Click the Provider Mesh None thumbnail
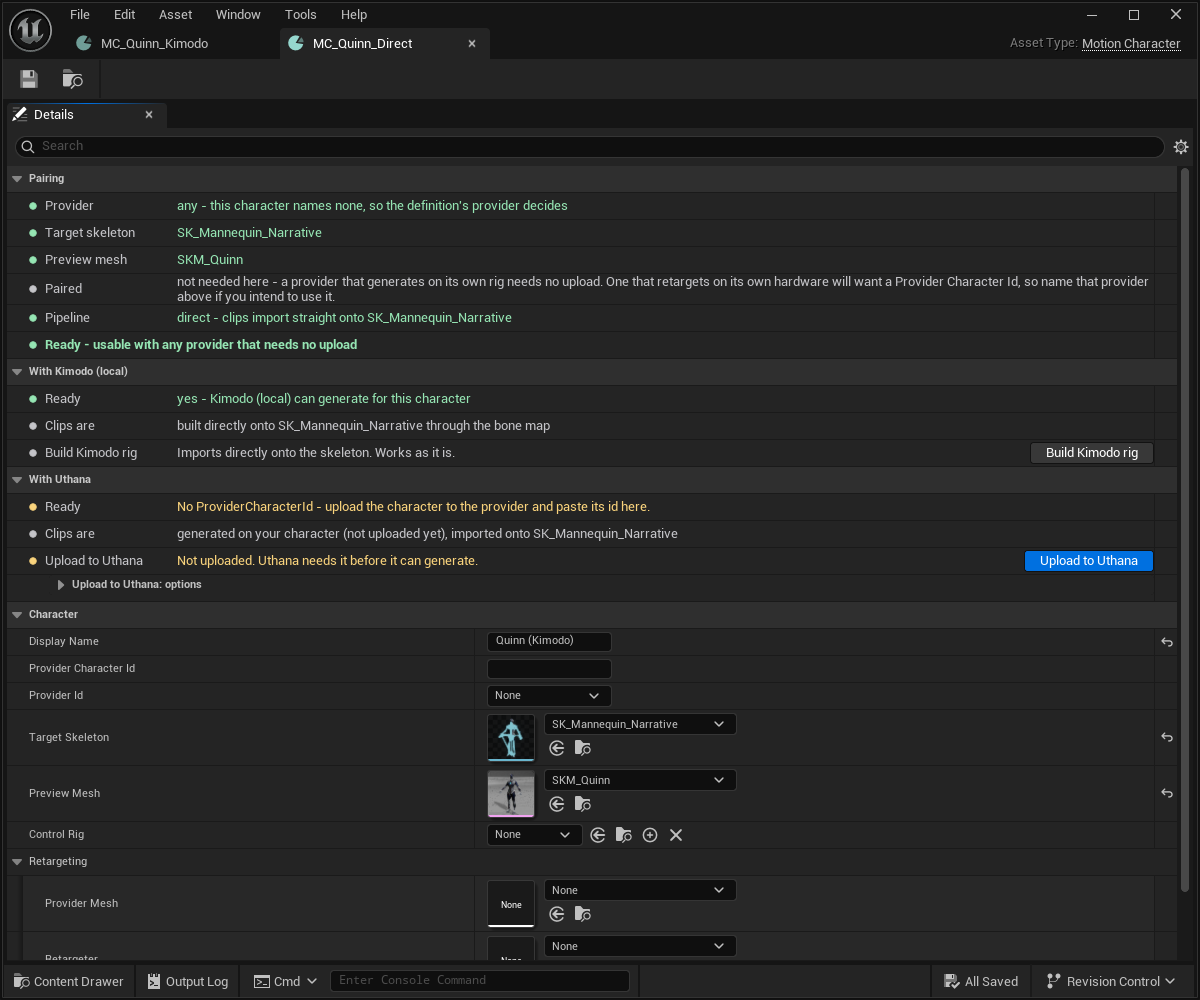 pyautogui.click(x=511, y=904)
